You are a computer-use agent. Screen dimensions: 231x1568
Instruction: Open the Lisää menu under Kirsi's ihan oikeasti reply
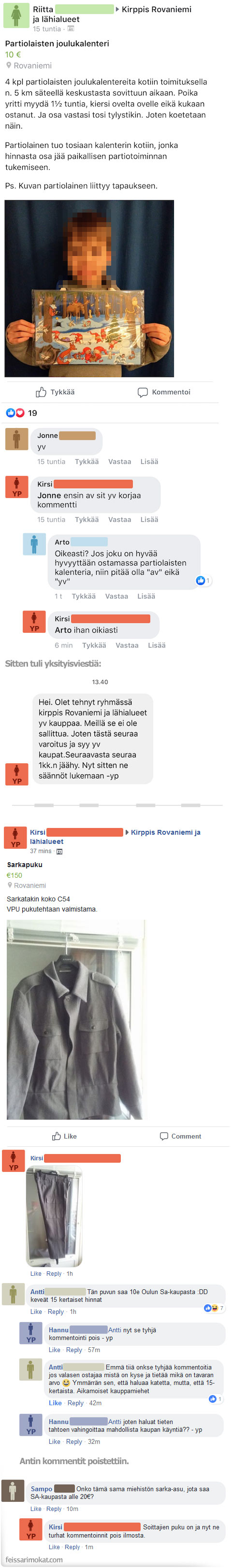point(157,645)
